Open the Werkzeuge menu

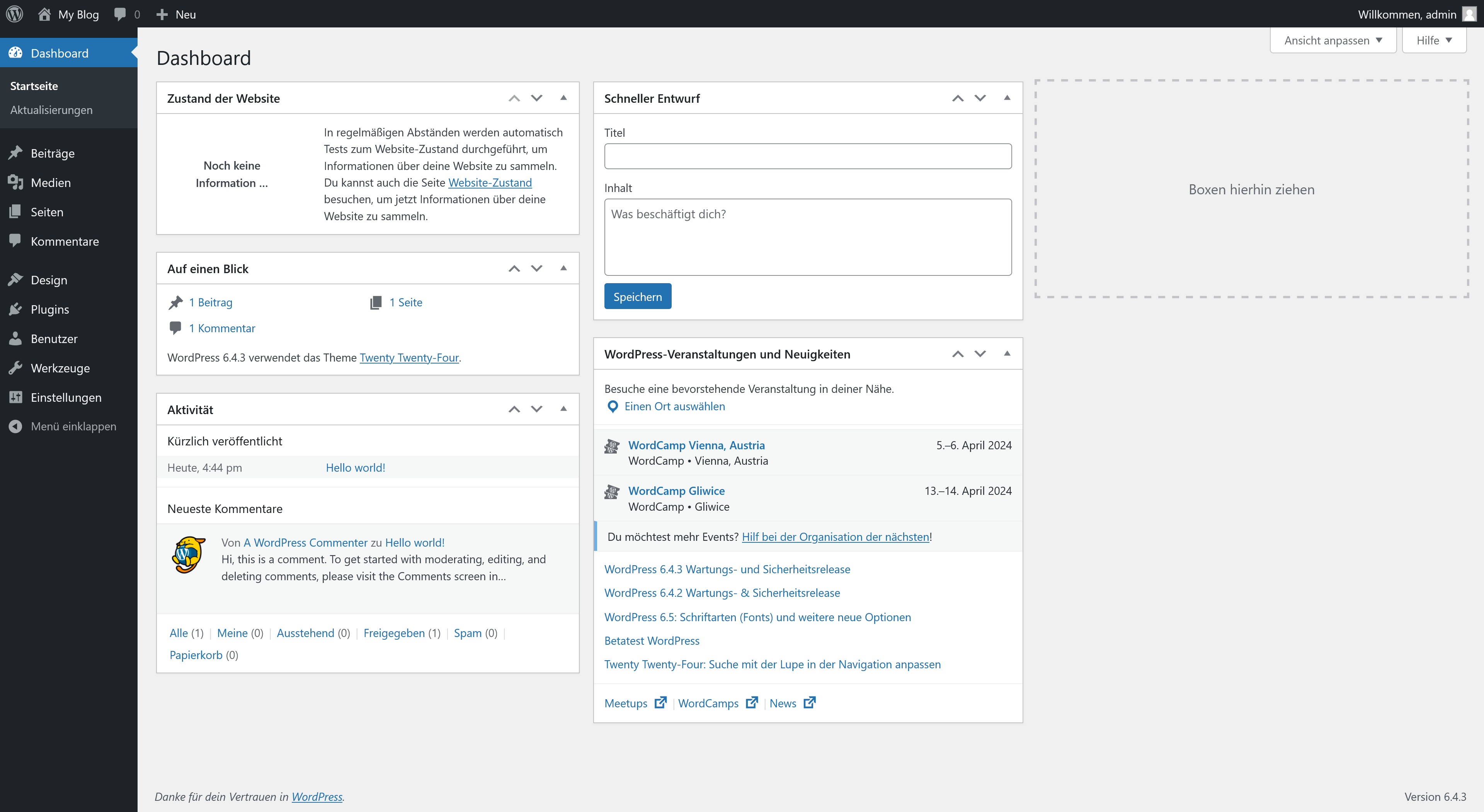click(68, 367)
